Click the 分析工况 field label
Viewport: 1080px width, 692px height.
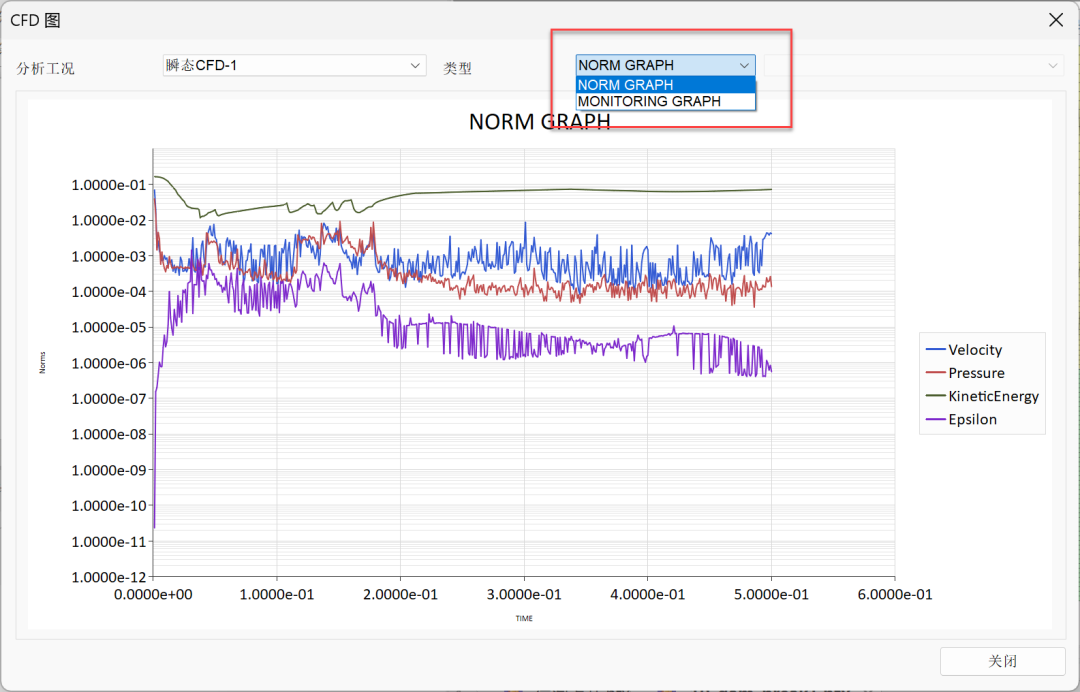[45, 68]
